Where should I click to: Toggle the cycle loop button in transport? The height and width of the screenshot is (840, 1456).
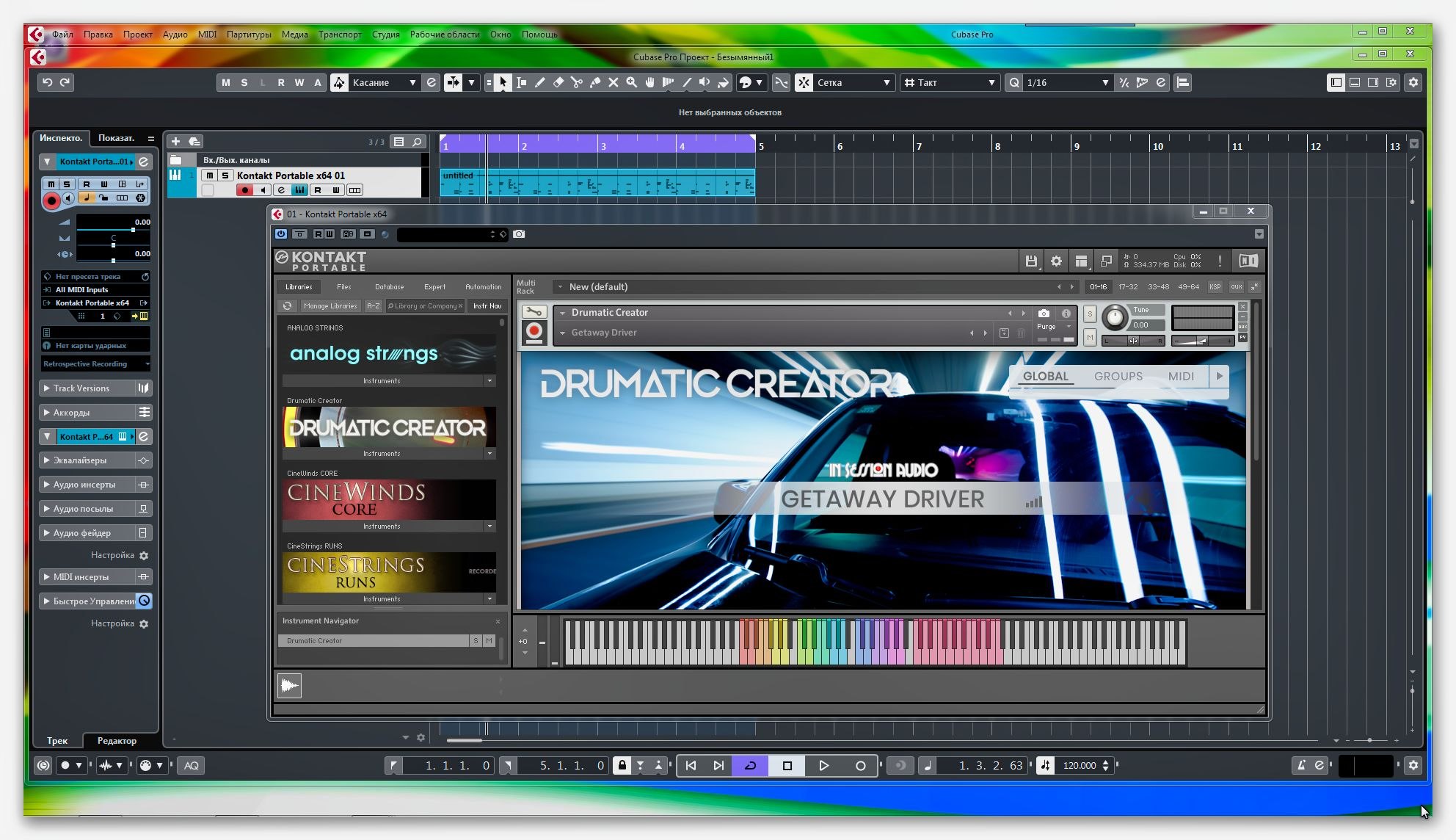[750, 765]
